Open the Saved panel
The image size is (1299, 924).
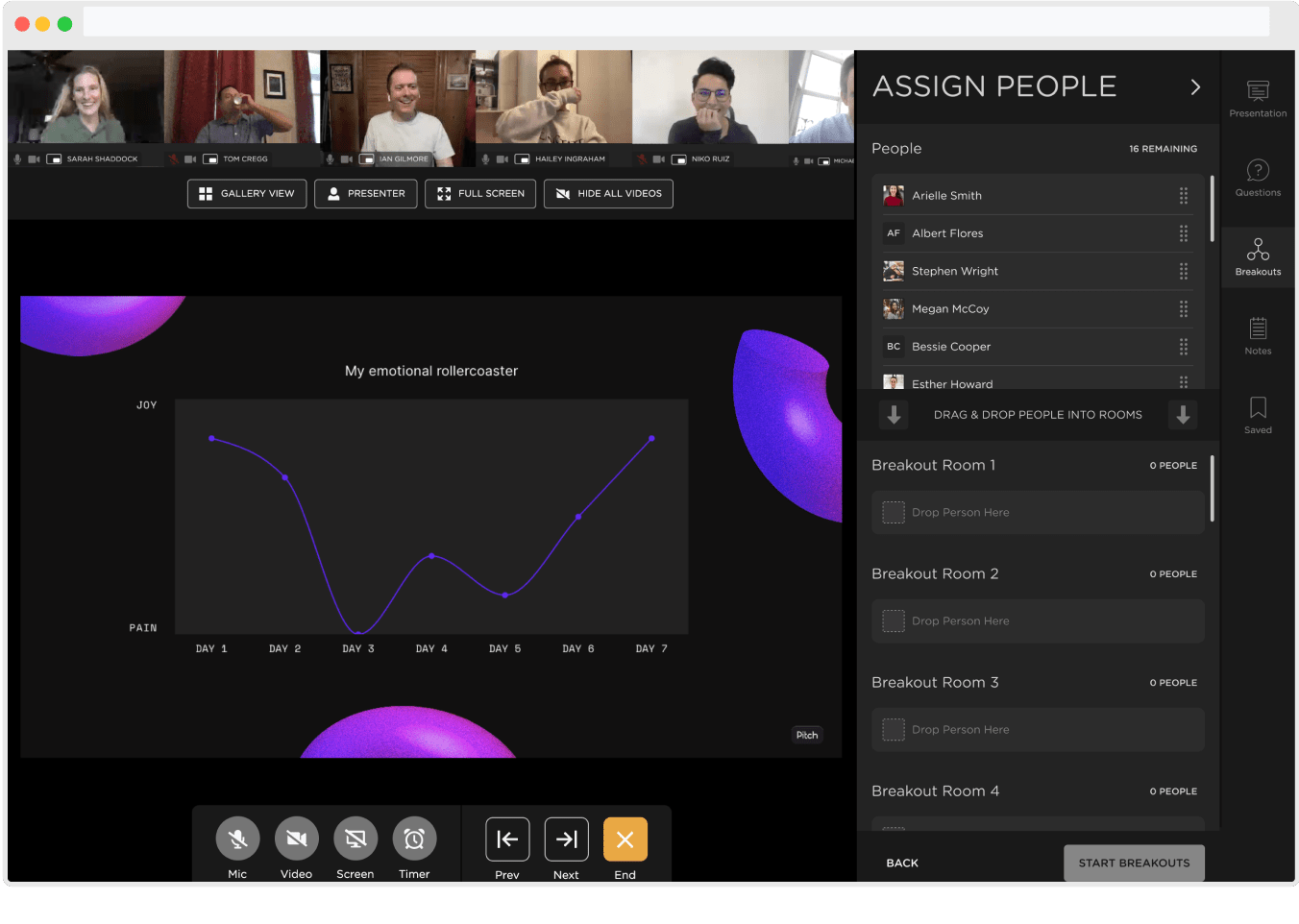tap(1258, 415)
